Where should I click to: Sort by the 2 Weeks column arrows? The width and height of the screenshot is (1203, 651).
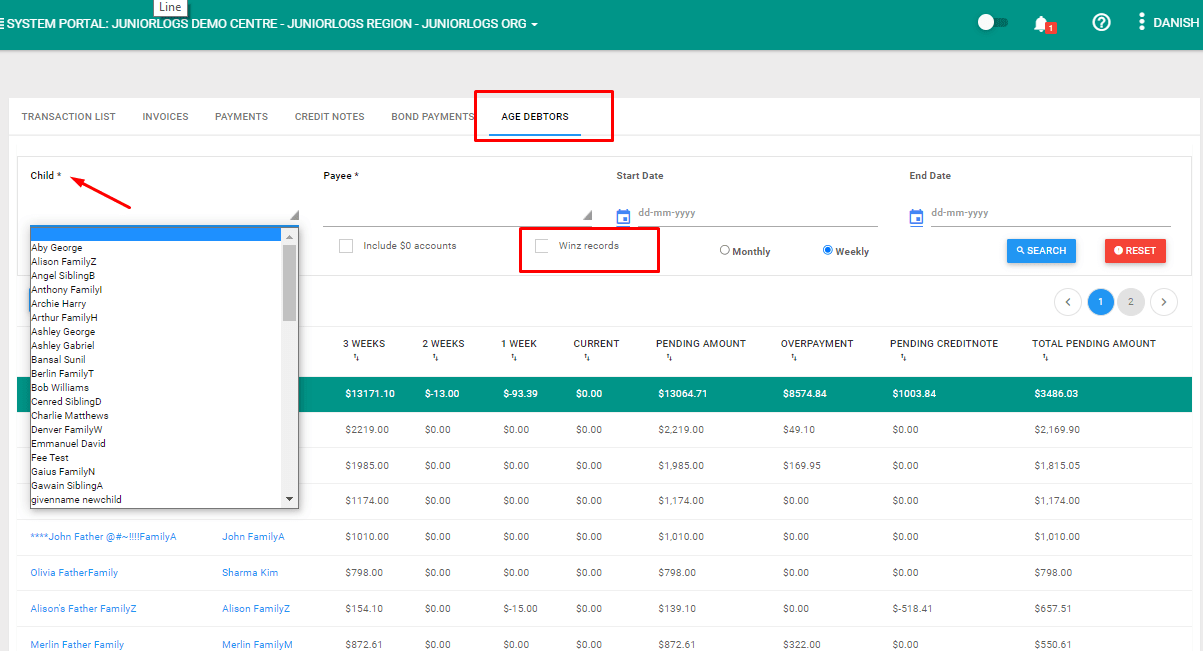[x=435, y=357]
